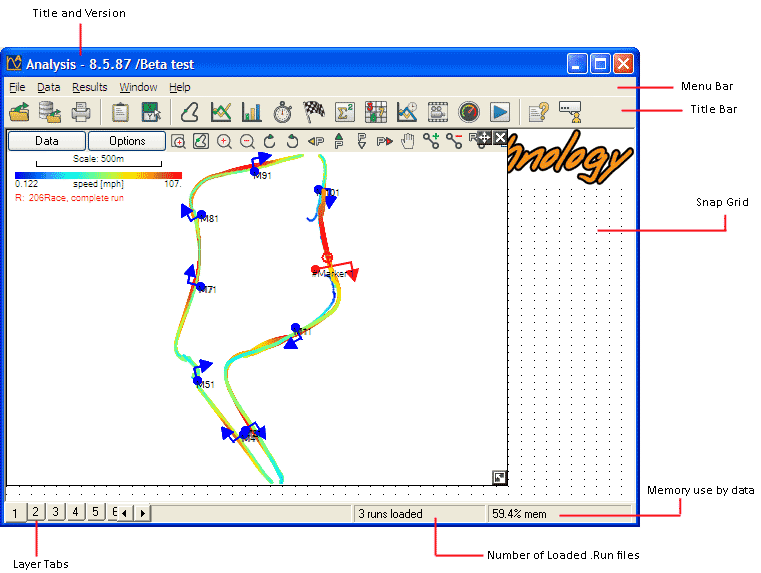761x573 pixels.
Task: Click the open file folder icon
Action: click(x=19, y=112)
